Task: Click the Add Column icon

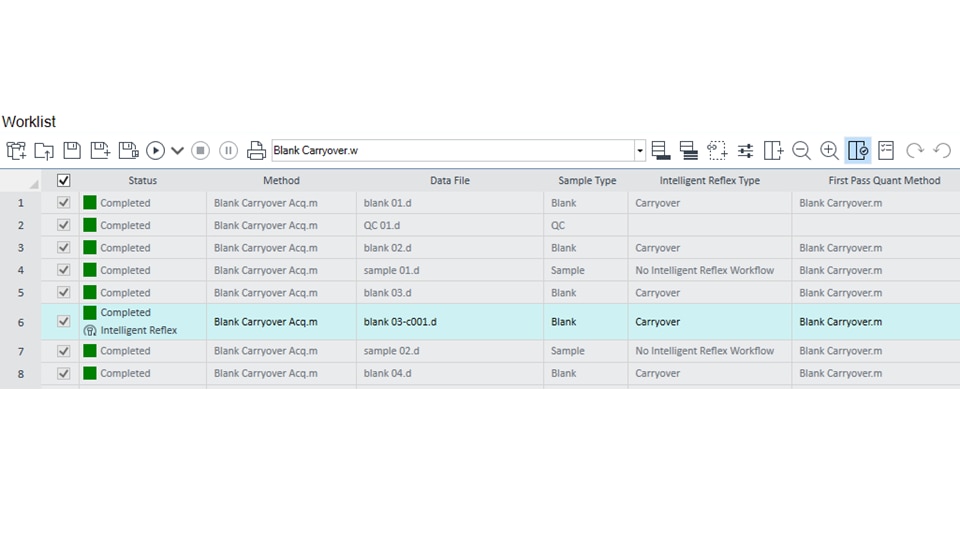Action: pyautogui.click(x=773, y=151)
